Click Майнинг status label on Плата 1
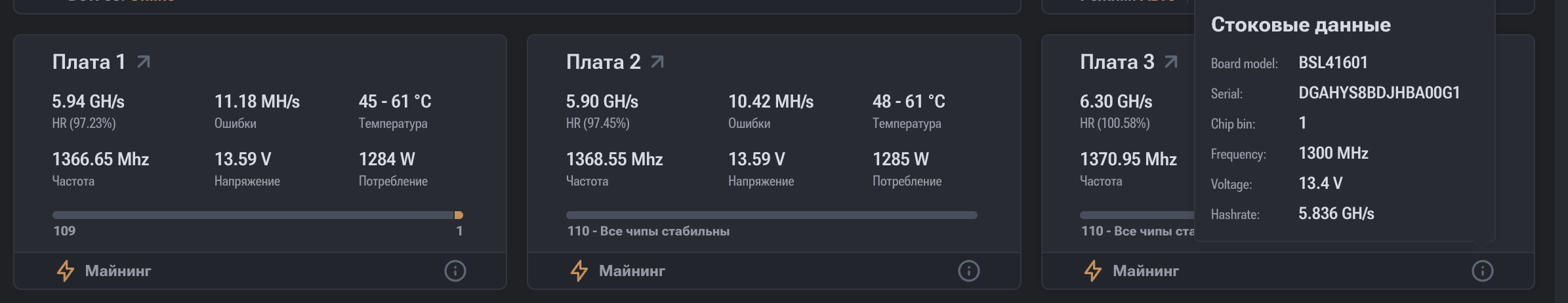This screenshot has width=1568, height=303. 118,271
